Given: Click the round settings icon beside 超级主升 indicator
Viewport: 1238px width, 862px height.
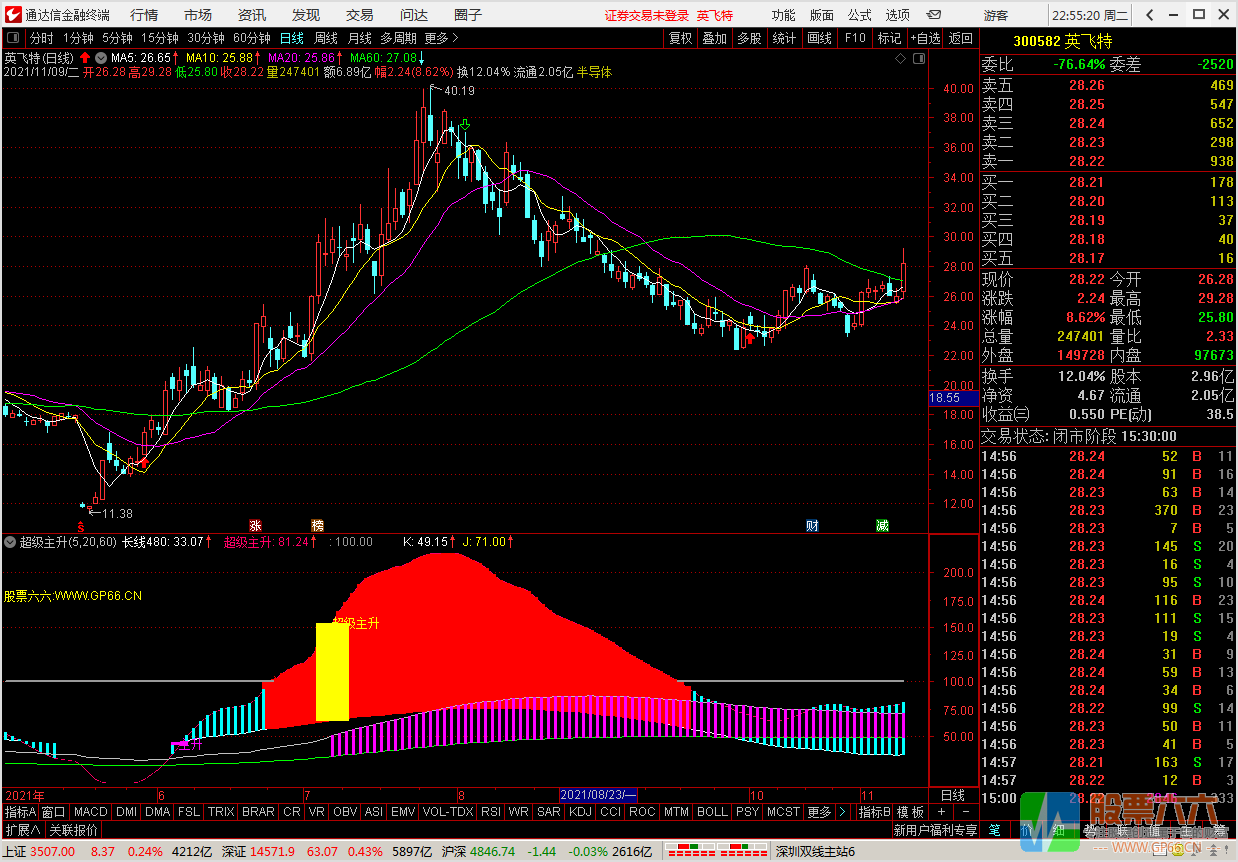Looking at the screenshot, I should coord(10,542).
